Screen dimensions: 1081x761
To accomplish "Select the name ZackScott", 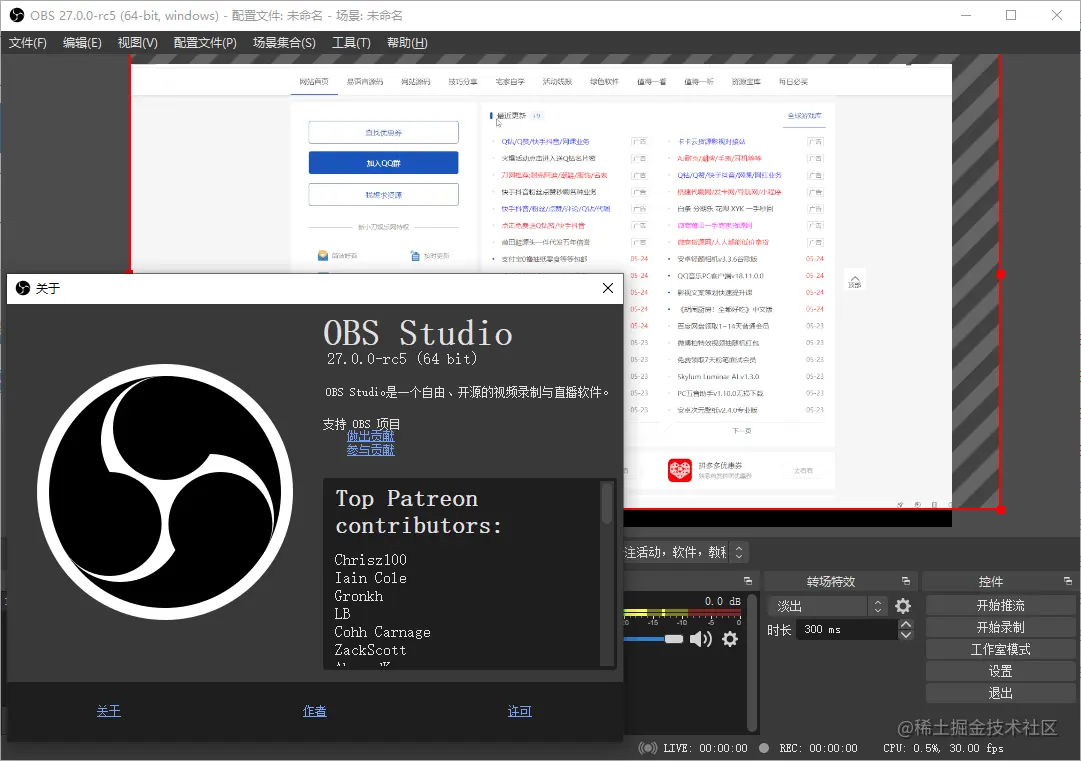I will pos(370,650).
